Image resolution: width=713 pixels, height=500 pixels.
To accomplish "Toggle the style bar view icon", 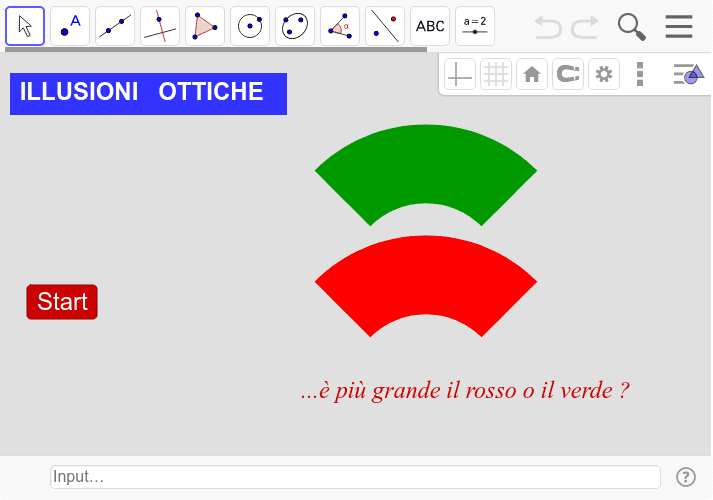I will (x=688, y=74).
